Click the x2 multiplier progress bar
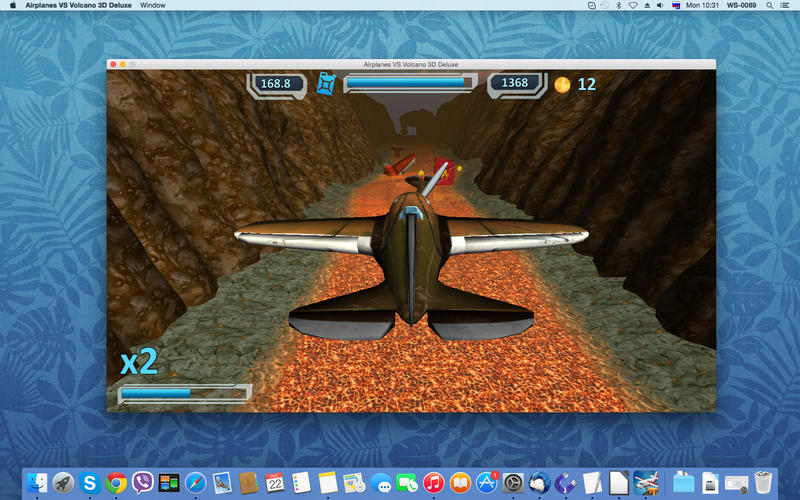 point(185,393)
